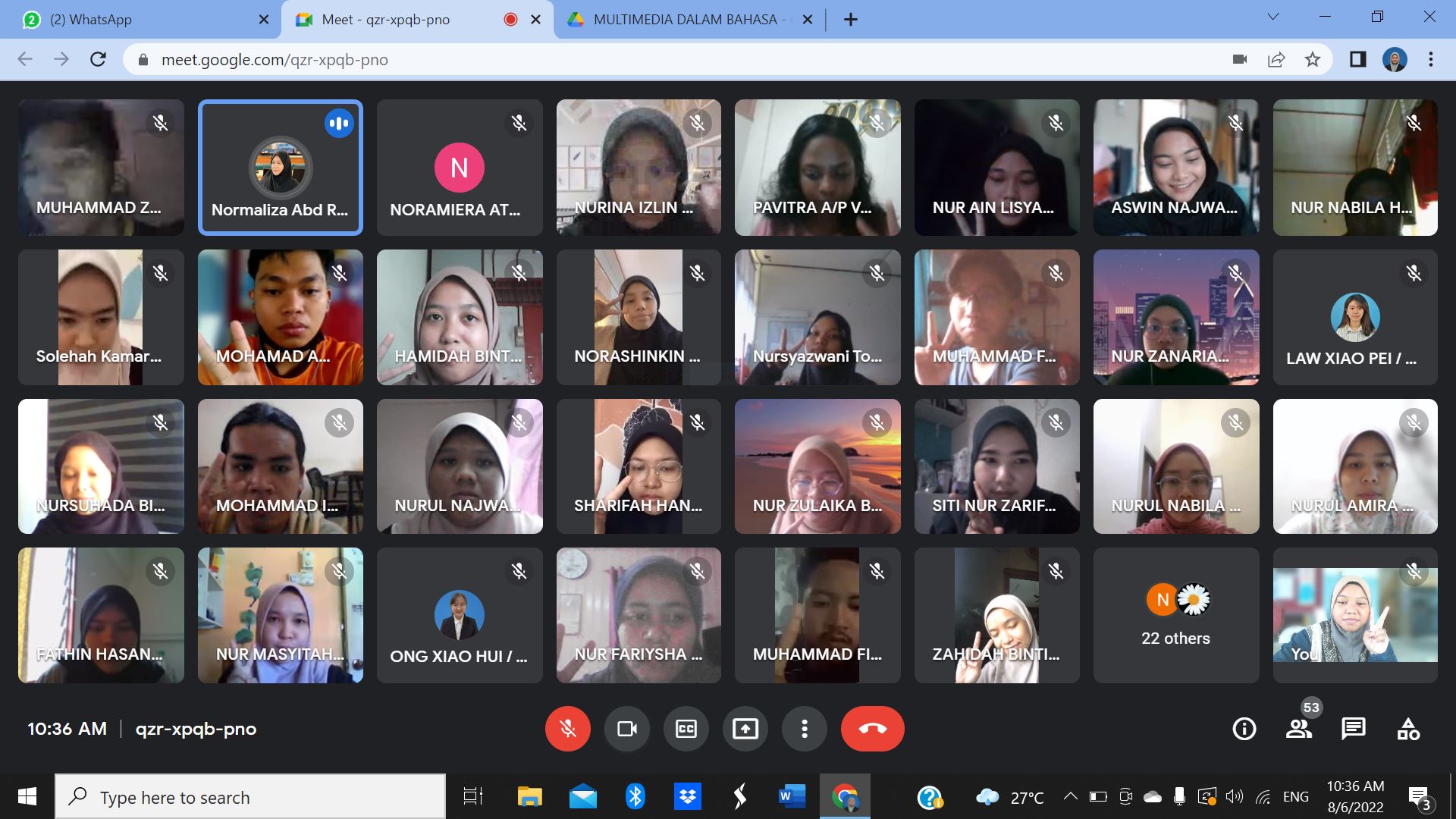Reload the Meet page
Image resolution: width=1456 pixels, height=819 pixels.
(98, 59)
